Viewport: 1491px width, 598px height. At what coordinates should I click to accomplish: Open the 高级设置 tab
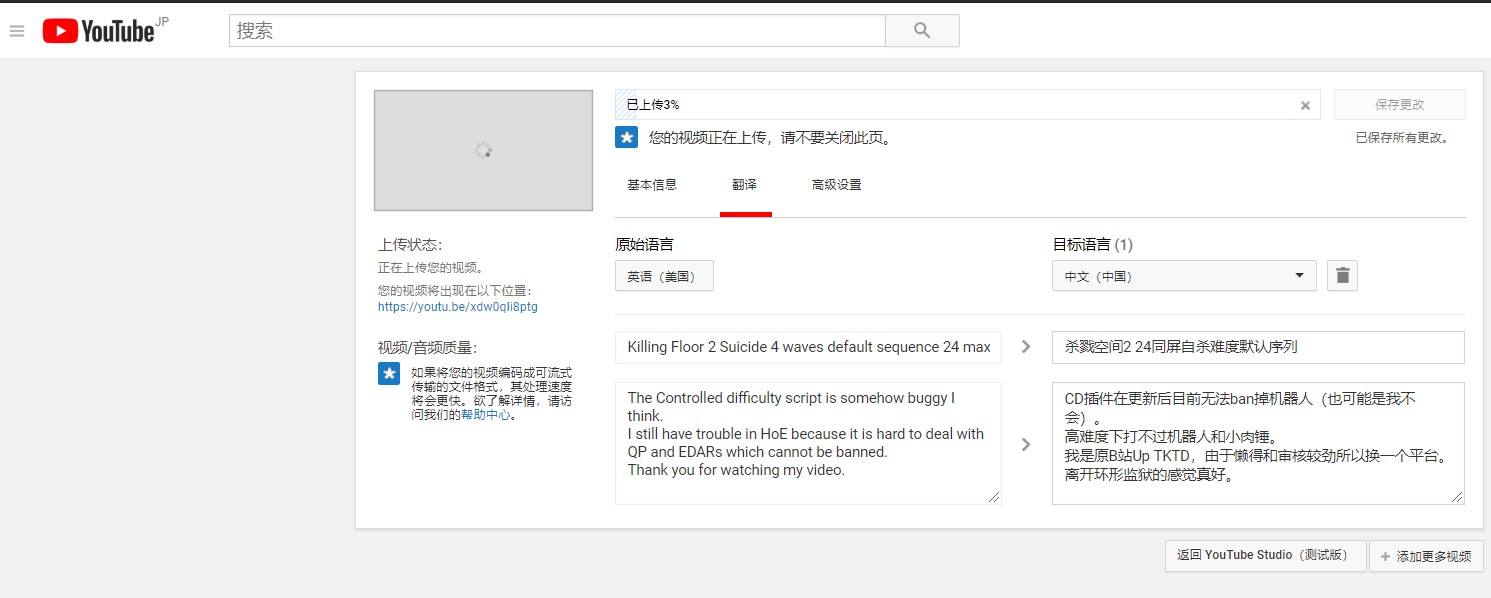tap(836, 185)
